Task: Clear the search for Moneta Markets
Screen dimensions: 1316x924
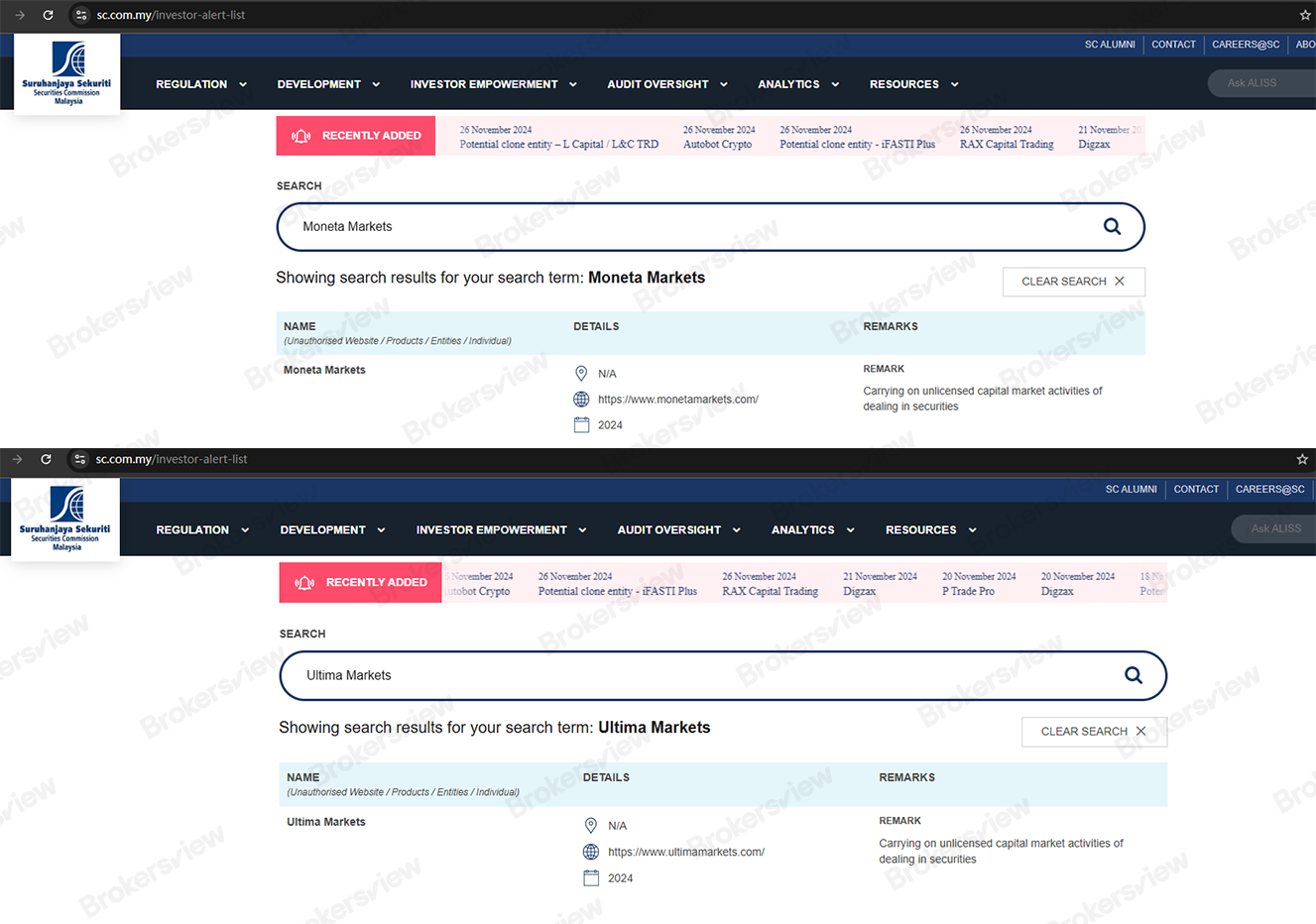Action: [1073, 282]
